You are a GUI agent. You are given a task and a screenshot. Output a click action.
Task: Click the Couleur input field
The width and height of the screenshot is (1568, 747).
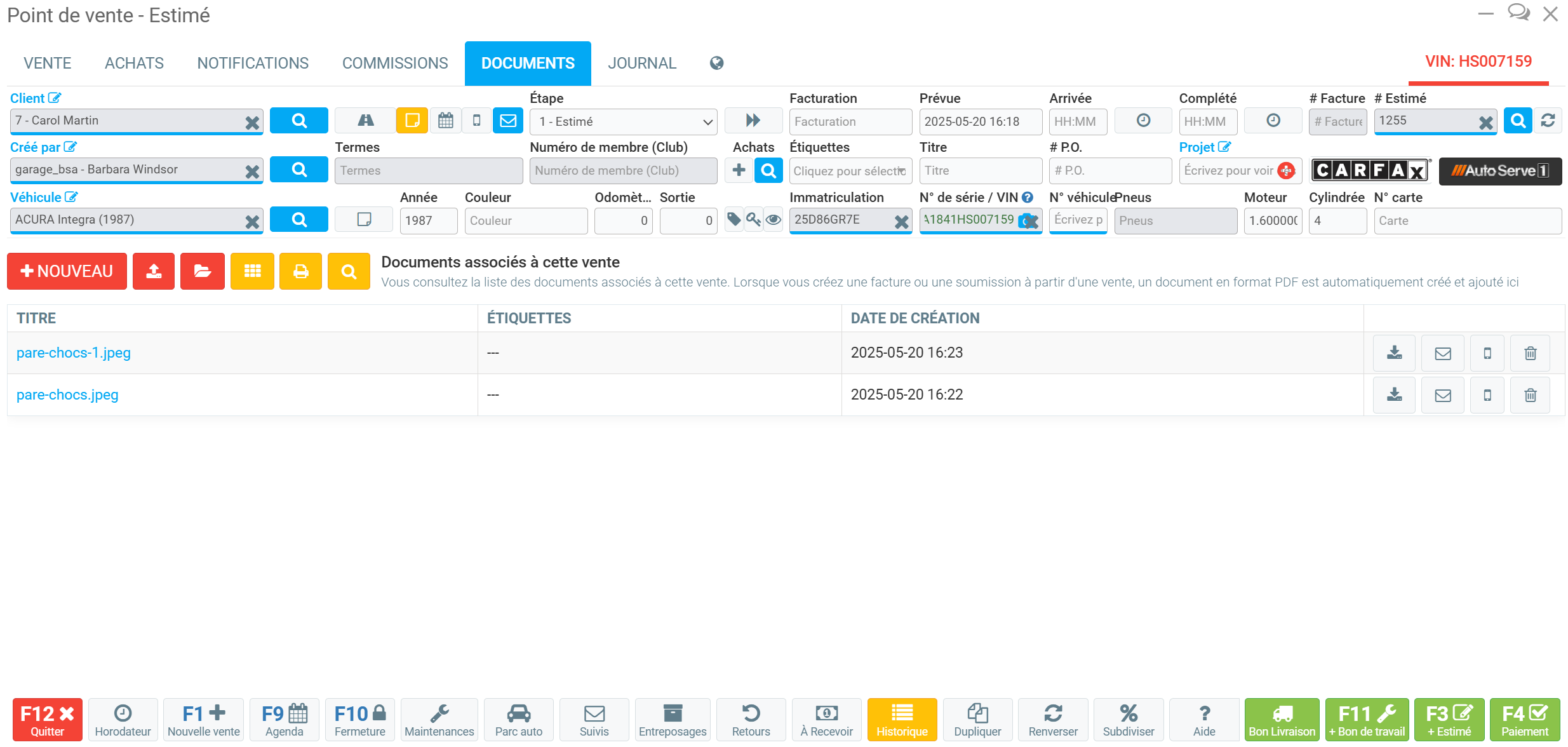(525, 220)
